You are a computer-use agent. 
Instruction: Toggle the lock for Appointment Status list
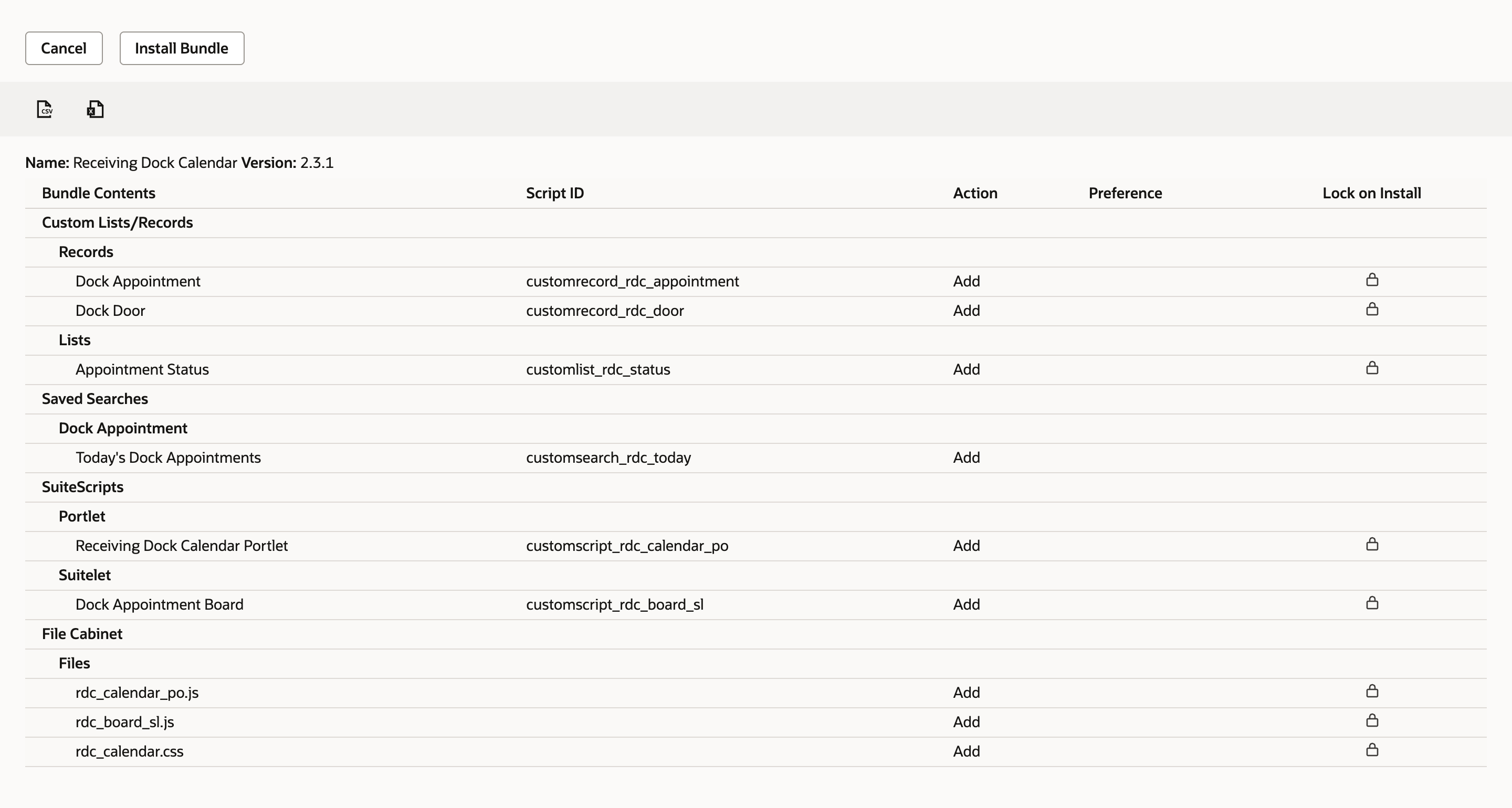1372,368
